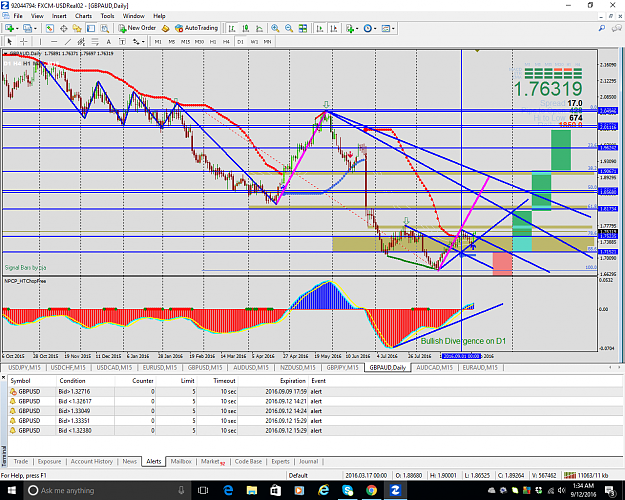Open the File menu
The image size is (625, 500).
(18, 16)
